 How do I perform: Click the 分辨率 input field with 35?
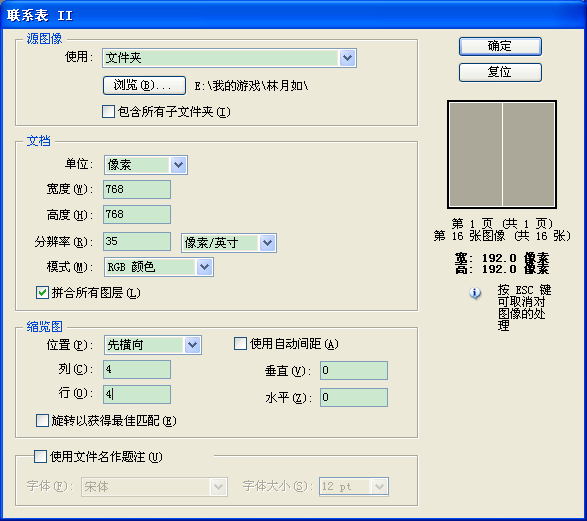coord(137,241)
